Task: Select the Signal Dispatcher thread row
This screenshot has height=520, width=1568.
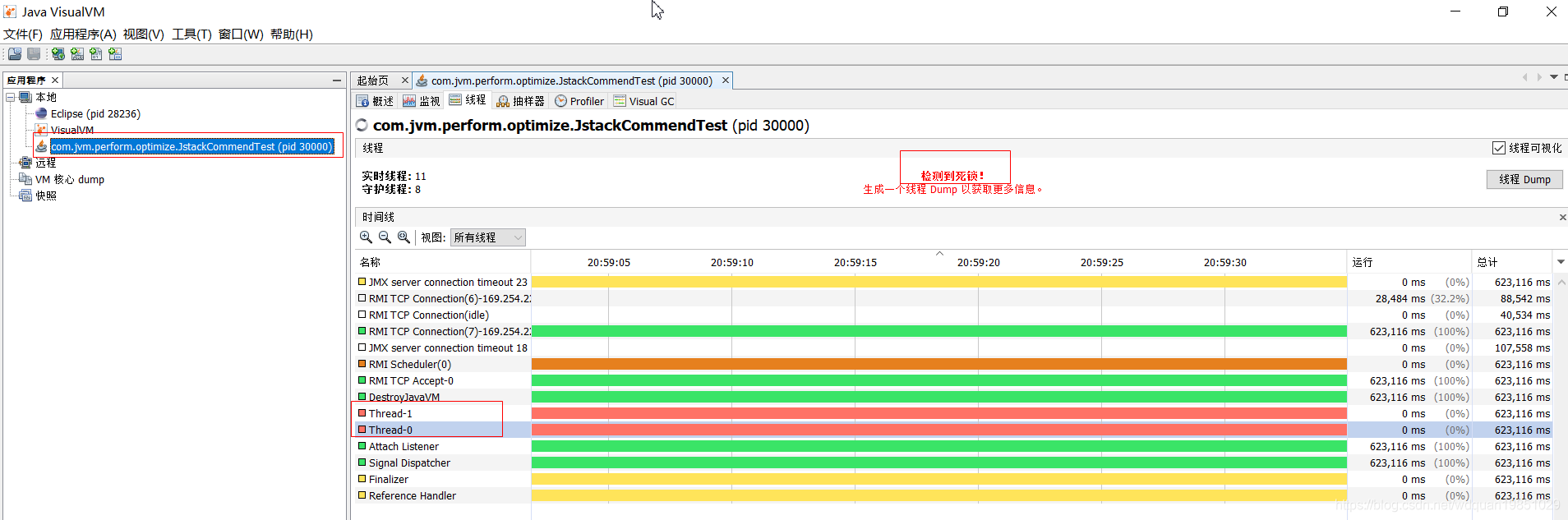Action: click(953, 462)
